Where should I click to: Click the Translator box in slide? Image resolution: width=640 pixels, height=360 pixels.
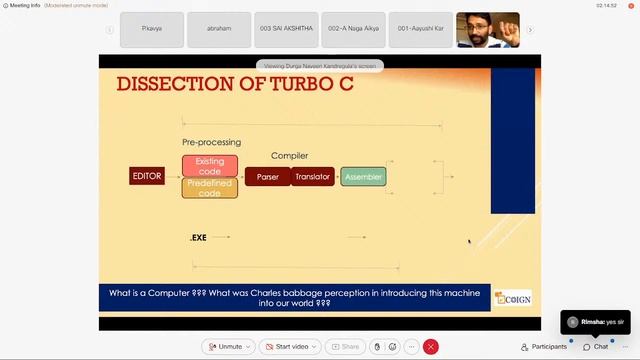coord(313,177)
